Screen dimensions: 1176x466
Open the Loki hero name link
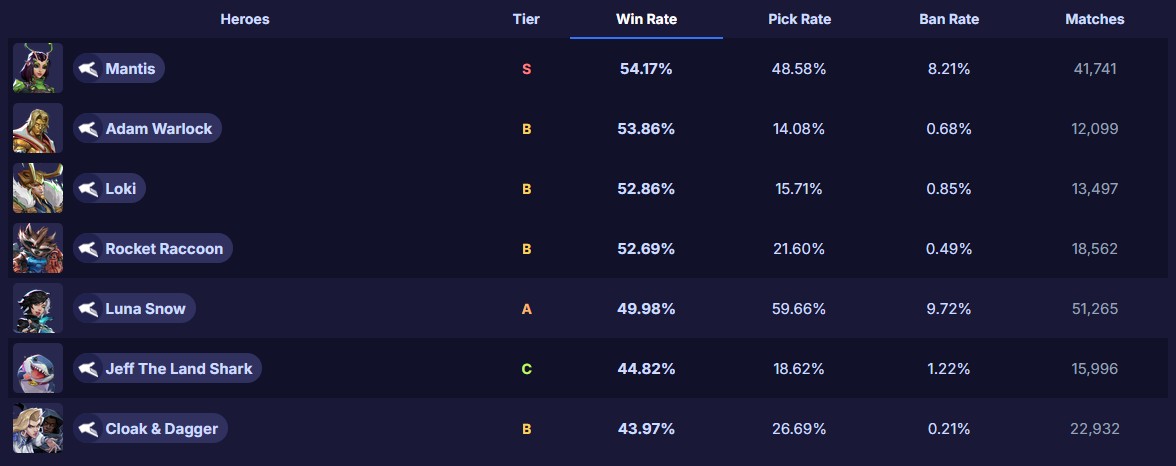(x=120, y=189)
